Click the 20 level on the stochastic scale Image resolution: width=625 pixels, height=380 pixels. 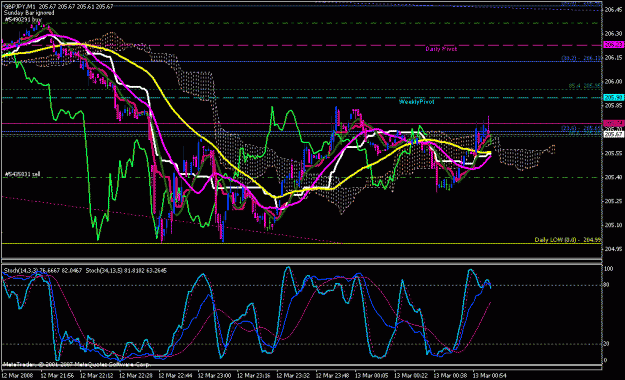(607, 344)
